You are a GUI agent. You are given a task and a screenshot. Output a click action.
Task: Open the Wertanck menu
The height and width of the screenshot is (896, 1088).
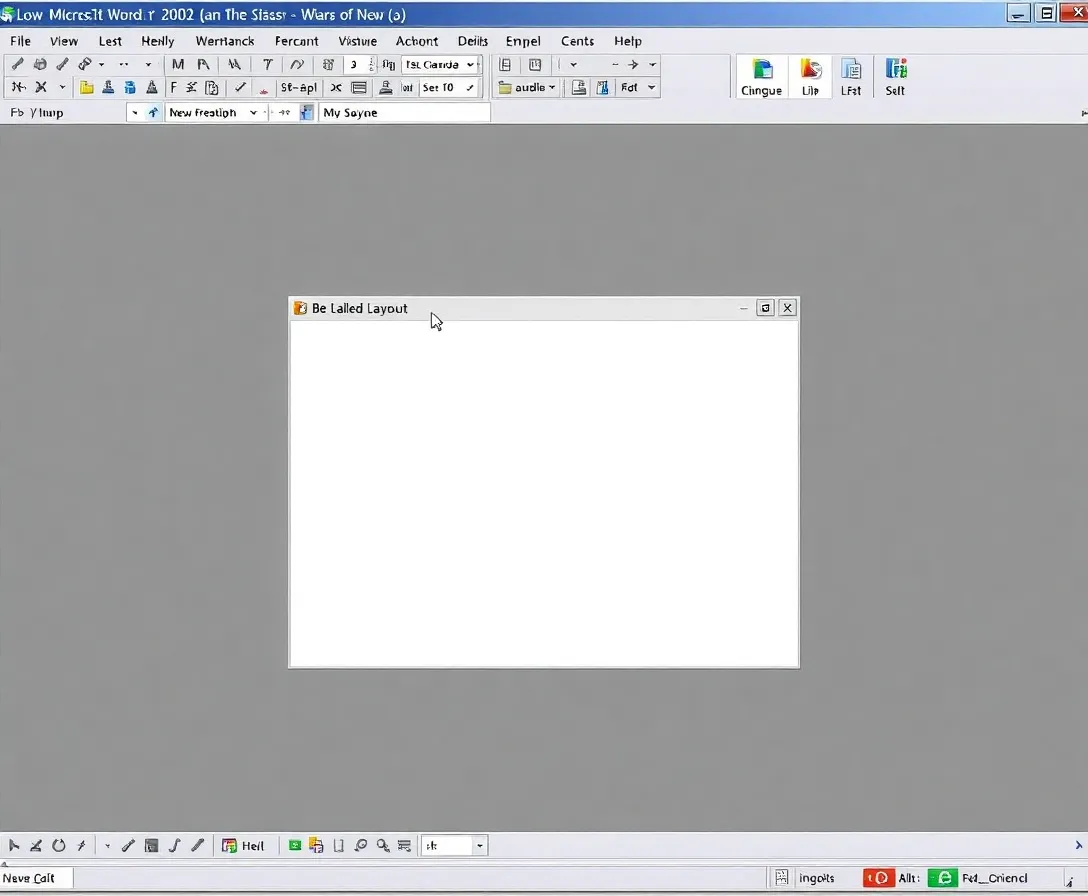(225, 41)
